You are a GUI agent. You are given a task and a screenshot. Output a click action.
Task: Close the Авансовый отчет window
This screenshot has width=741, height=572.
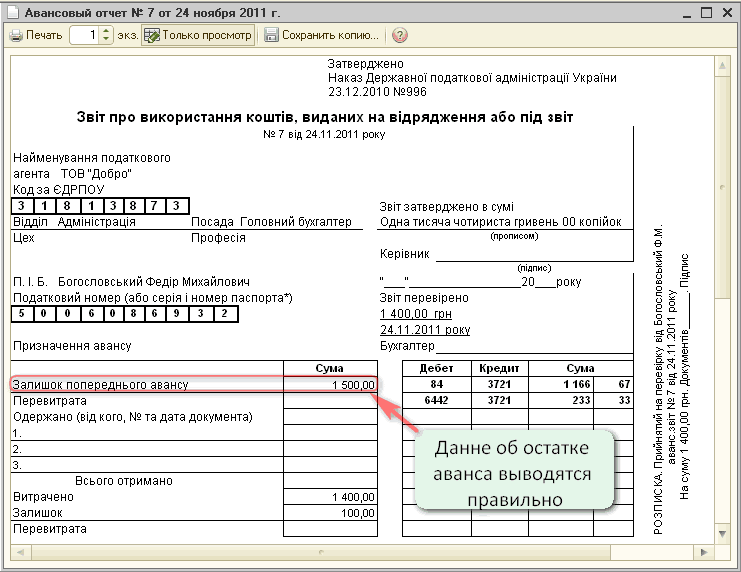coord(726,12)
